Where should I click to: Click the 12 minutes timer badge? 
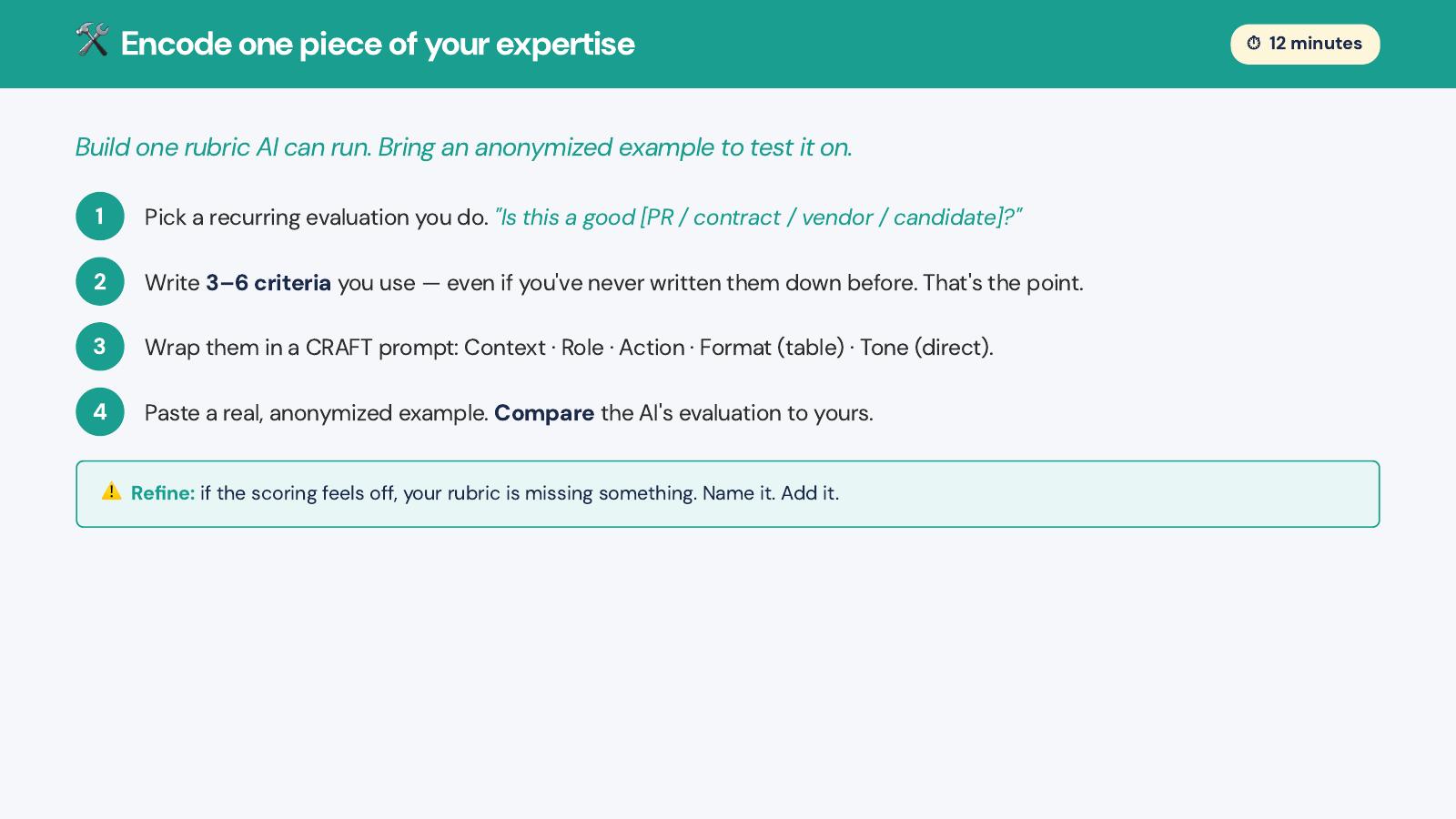coord(1305,44)
